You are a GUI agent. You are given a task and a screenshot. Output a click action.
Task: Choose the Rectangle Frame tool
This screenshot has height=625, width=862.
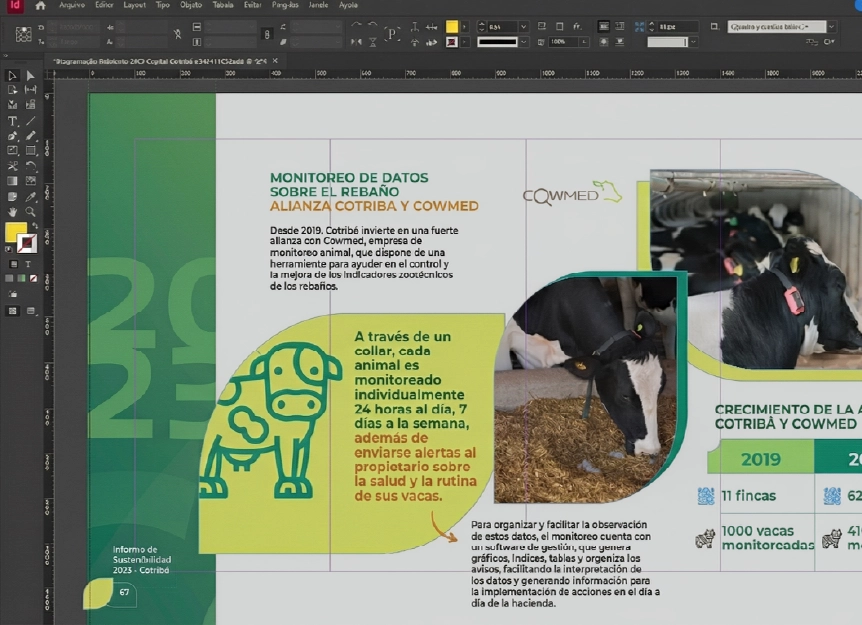coord(12,150)
